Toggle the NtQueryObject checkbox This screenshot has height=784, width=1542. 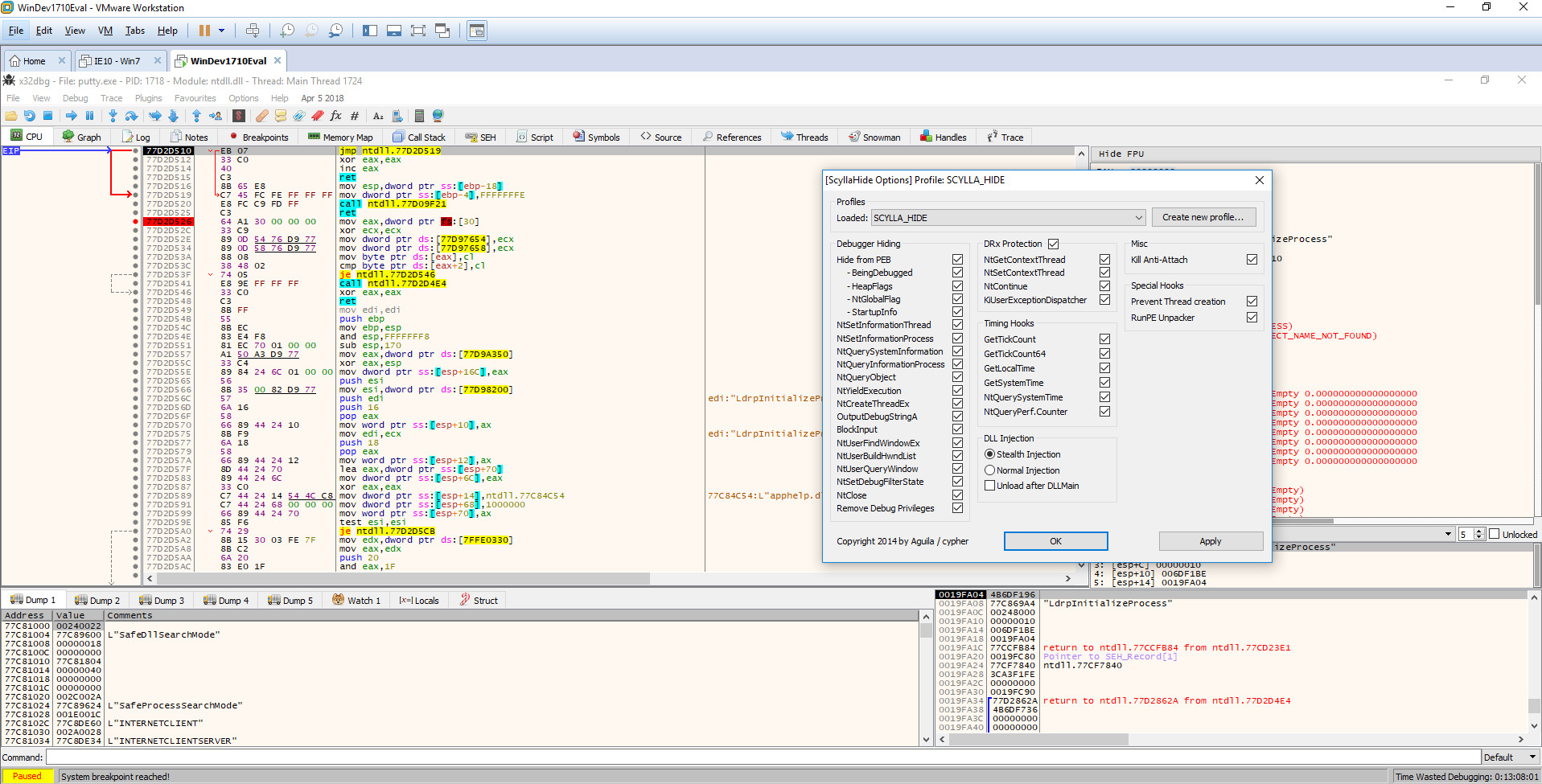tap(957, 377)
